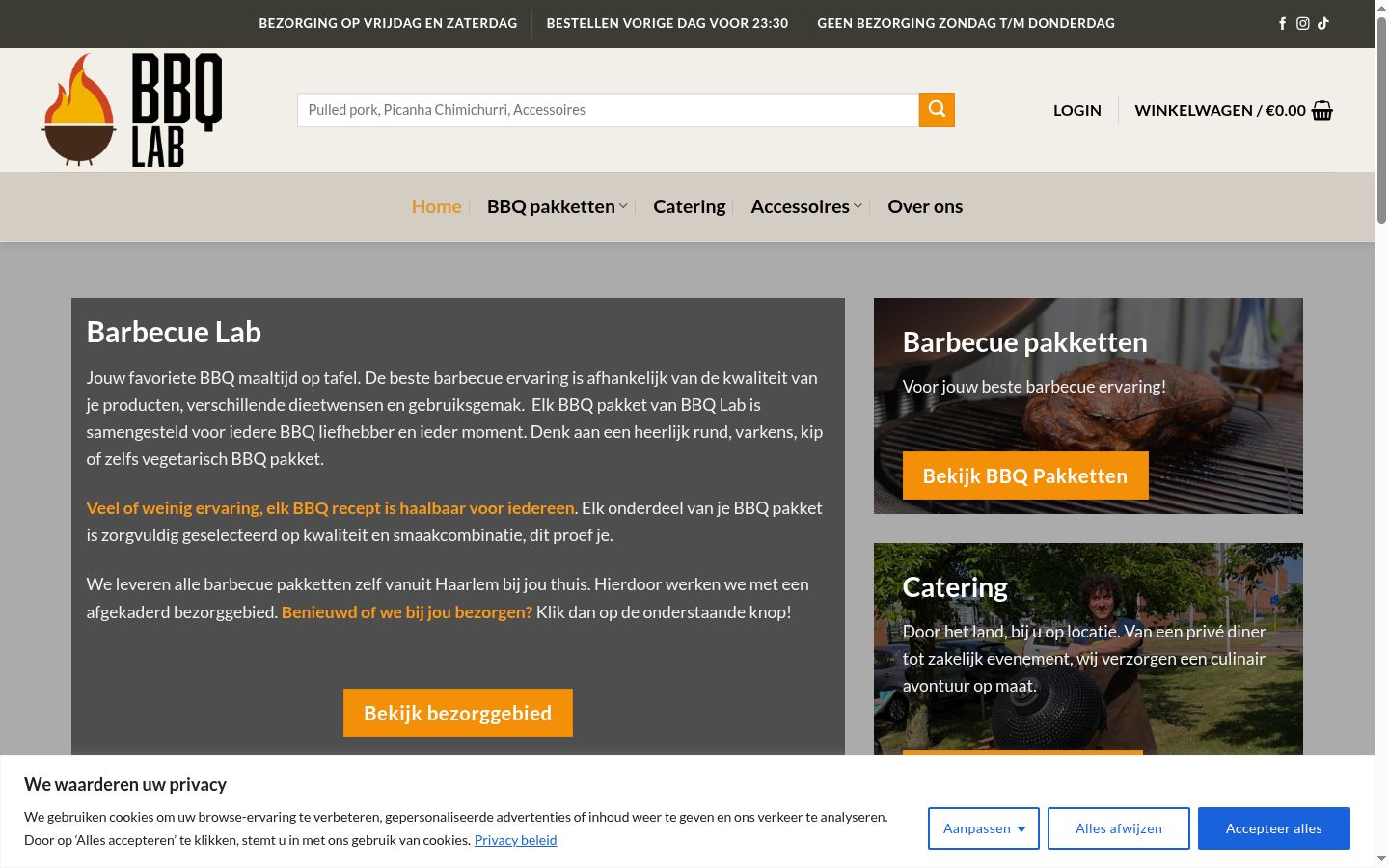This screenshot has width=1389, height=868.
Task: Click 'Voor jouw beste barbecue ervaring!' text
Action: click(1034, 387)
